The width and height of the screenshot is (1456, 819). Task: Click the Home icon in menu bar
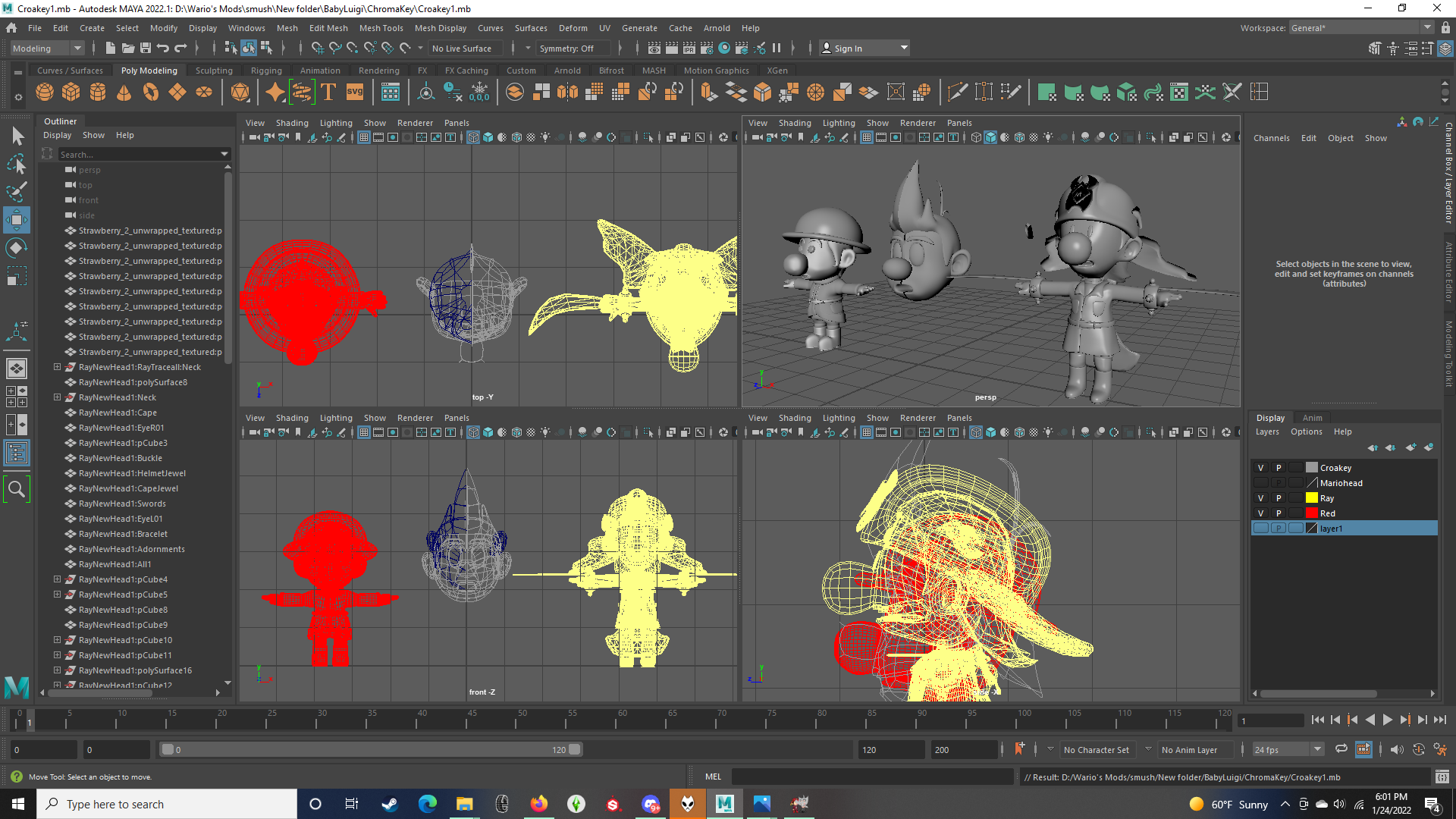click(x=11, y=28)
